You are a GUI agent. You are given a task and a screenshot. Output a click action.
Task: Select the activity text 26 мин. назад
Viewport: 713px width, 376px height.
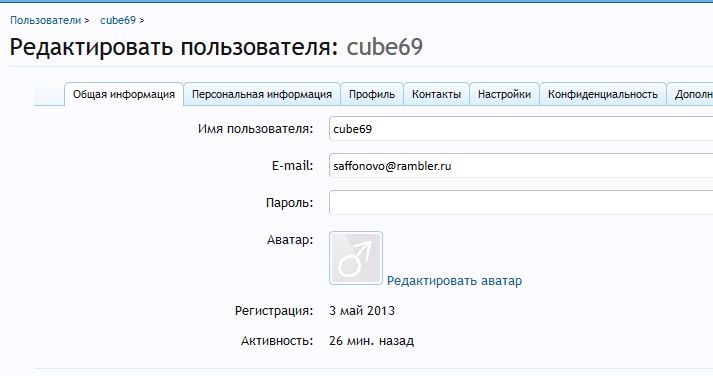click(x=372, y=341)
